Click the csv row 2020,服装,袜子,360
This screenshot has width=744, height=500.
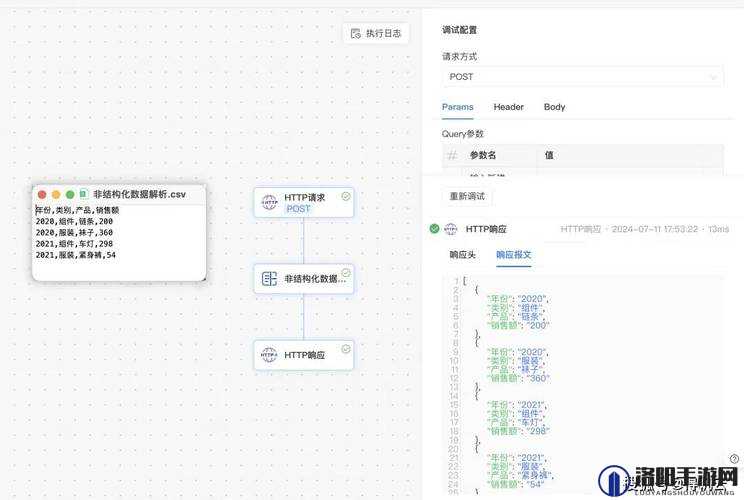click(74, 232)
